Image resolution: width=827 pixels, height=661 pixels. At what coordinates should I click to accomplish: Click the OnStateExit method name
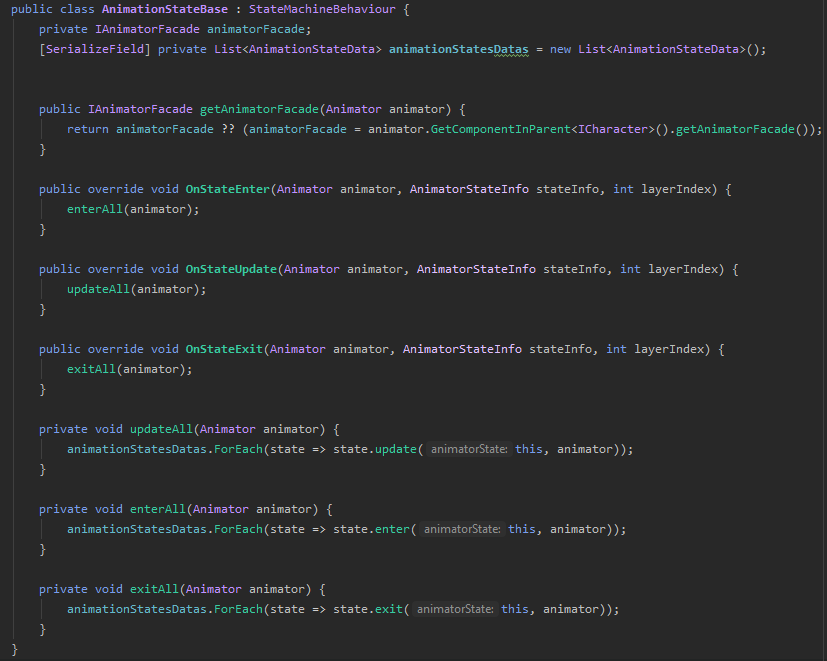(x=224, y=349)
